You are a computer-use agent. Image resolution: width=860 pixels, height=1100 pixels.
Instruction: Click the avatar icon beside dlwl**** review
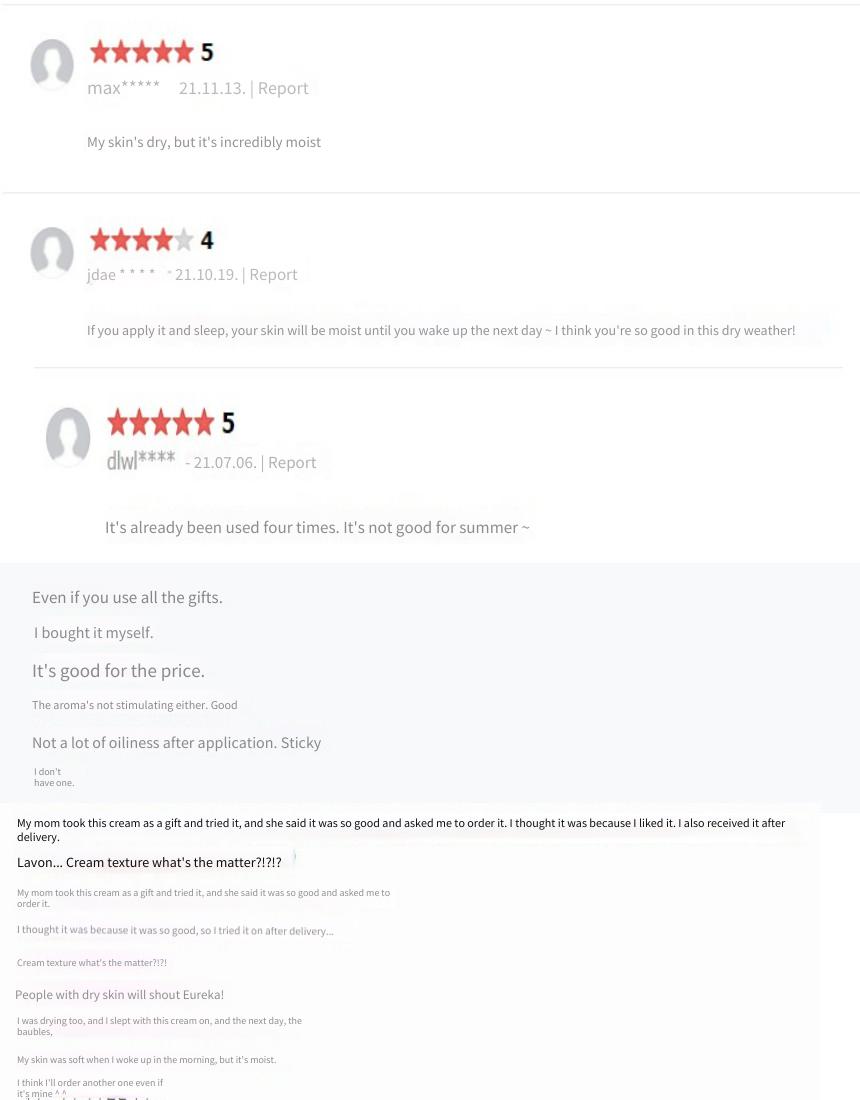[68, 437]
